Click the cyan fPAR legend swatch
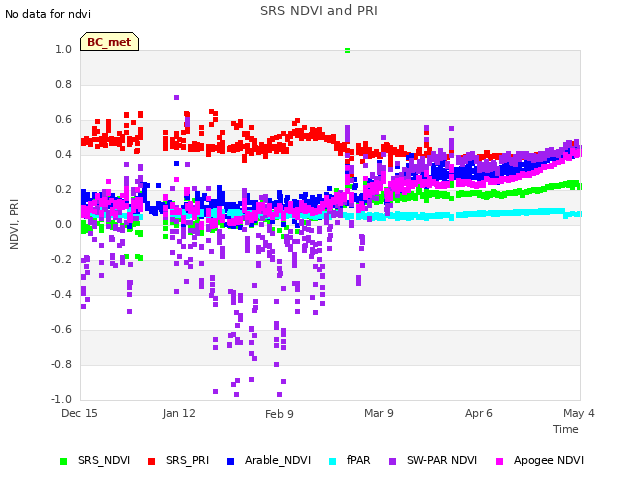 (x=333, y=461)
